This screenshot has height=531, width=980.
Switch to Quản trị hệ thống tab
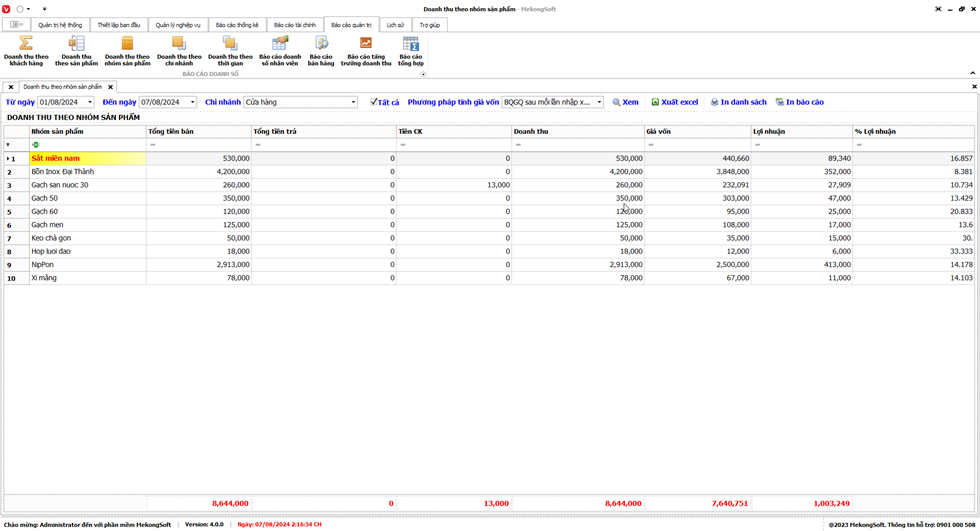60,25
